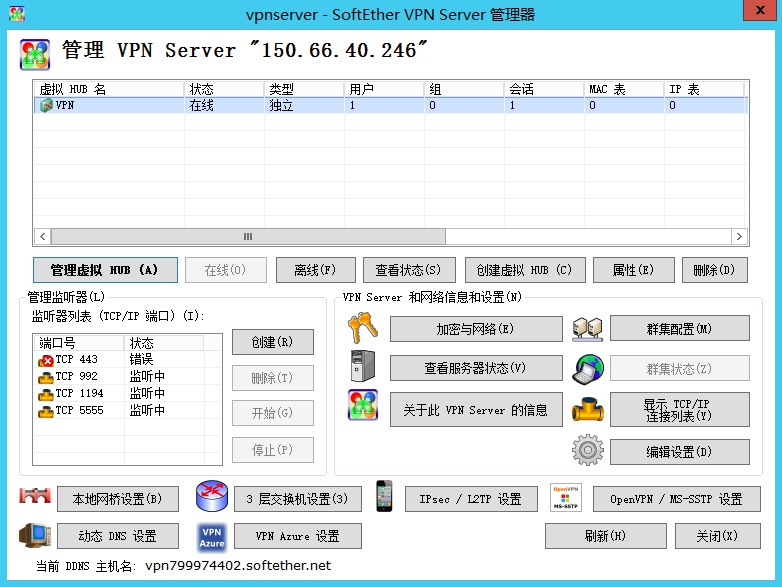The image size is (782, 587).
Task: Open 群集配置(M)
Action: 680,329
